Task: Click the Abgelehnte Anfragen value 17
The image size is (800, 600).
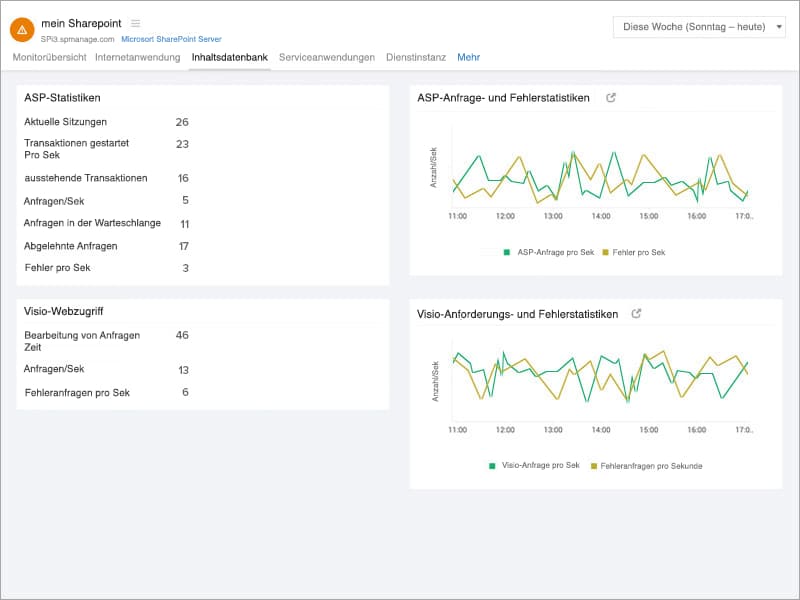Action: 183,243
